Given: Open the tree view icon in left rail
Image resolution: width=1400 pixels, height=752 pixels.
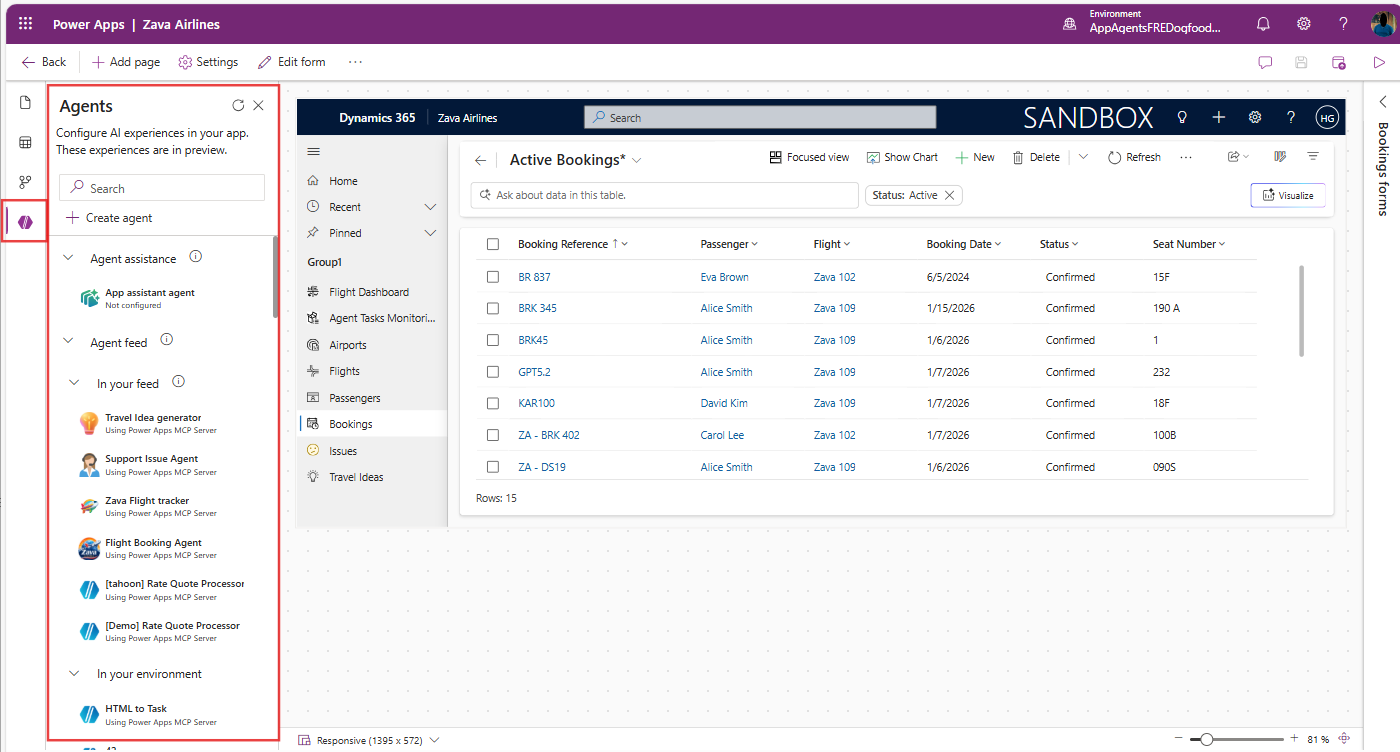Looking at the screenshot, I should 24,181.
